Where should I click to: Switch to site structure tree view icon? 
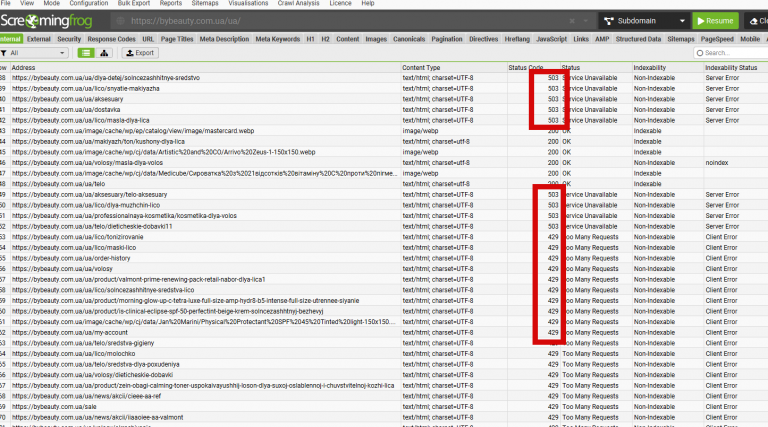[104, 53]
